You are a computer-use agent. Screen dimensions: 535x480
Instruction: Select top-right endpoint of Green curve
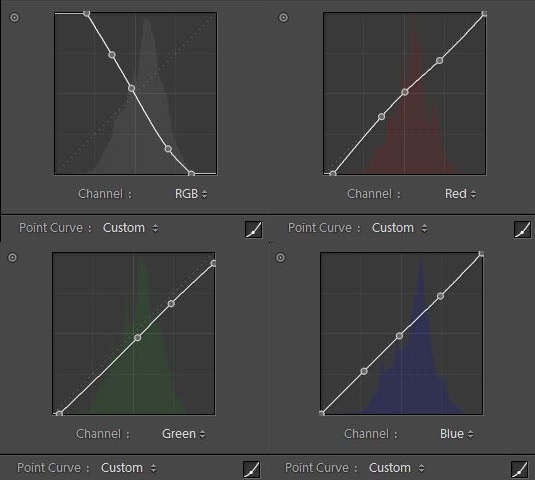pos(214,263)
